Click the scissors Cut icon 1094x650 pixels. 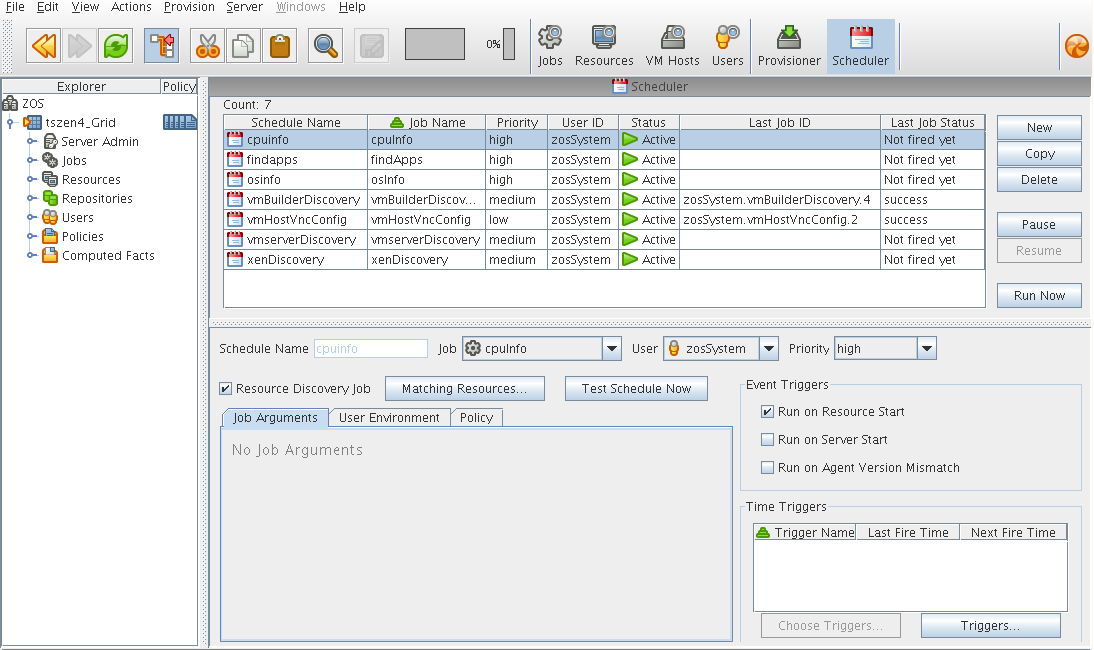point(207,46)
